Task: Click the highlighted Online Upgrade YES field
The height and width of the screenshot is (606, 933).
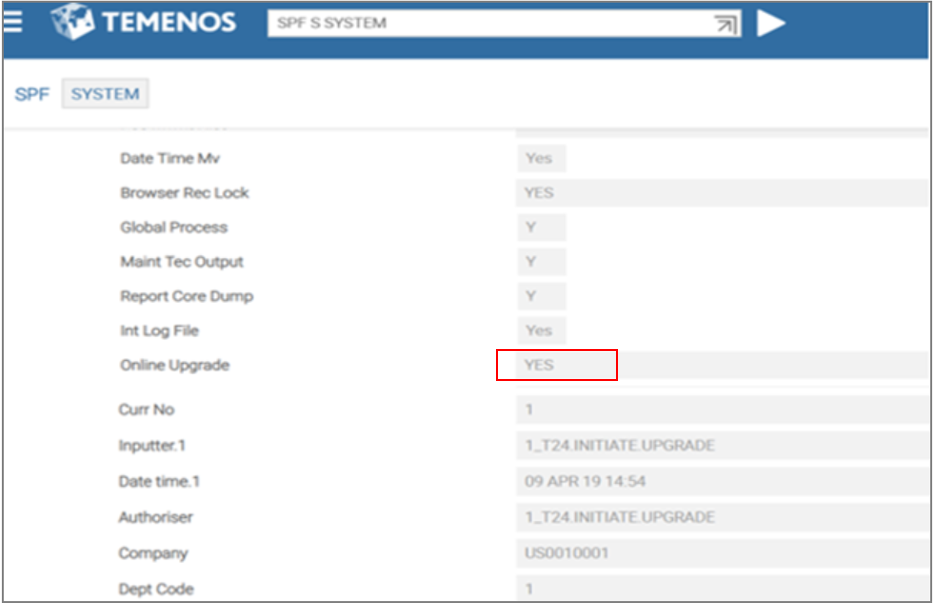Action: tap(557, 365)
